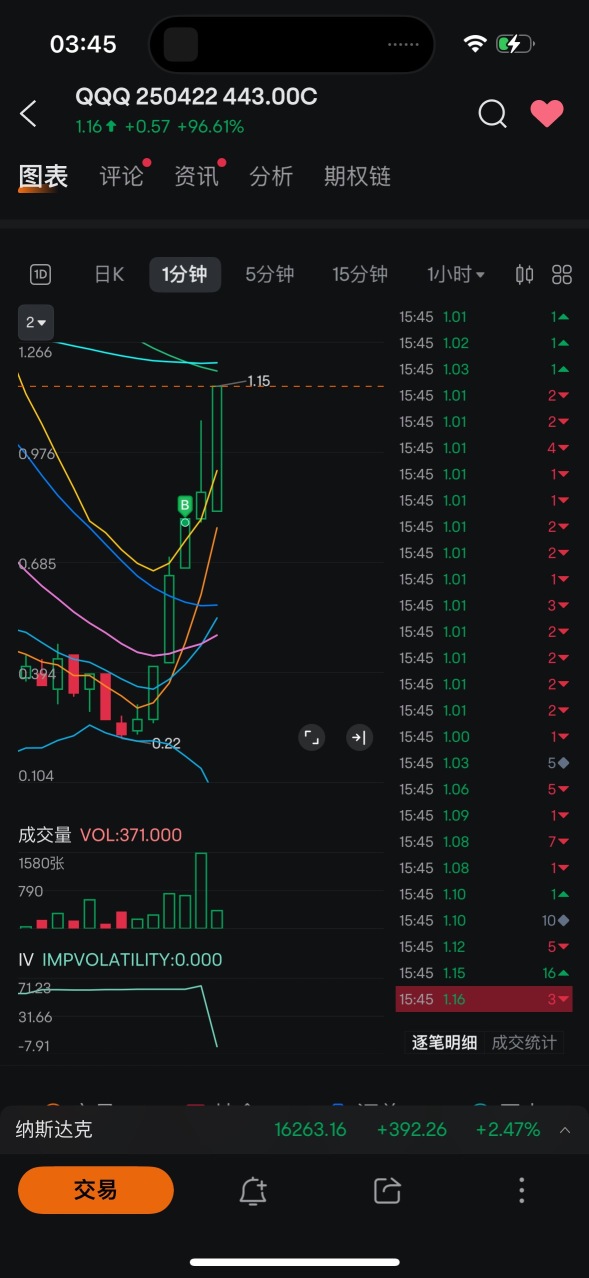589x1278 pixels.
Task: Toggle the pink heart favorite icon
Action: [547, 113]
